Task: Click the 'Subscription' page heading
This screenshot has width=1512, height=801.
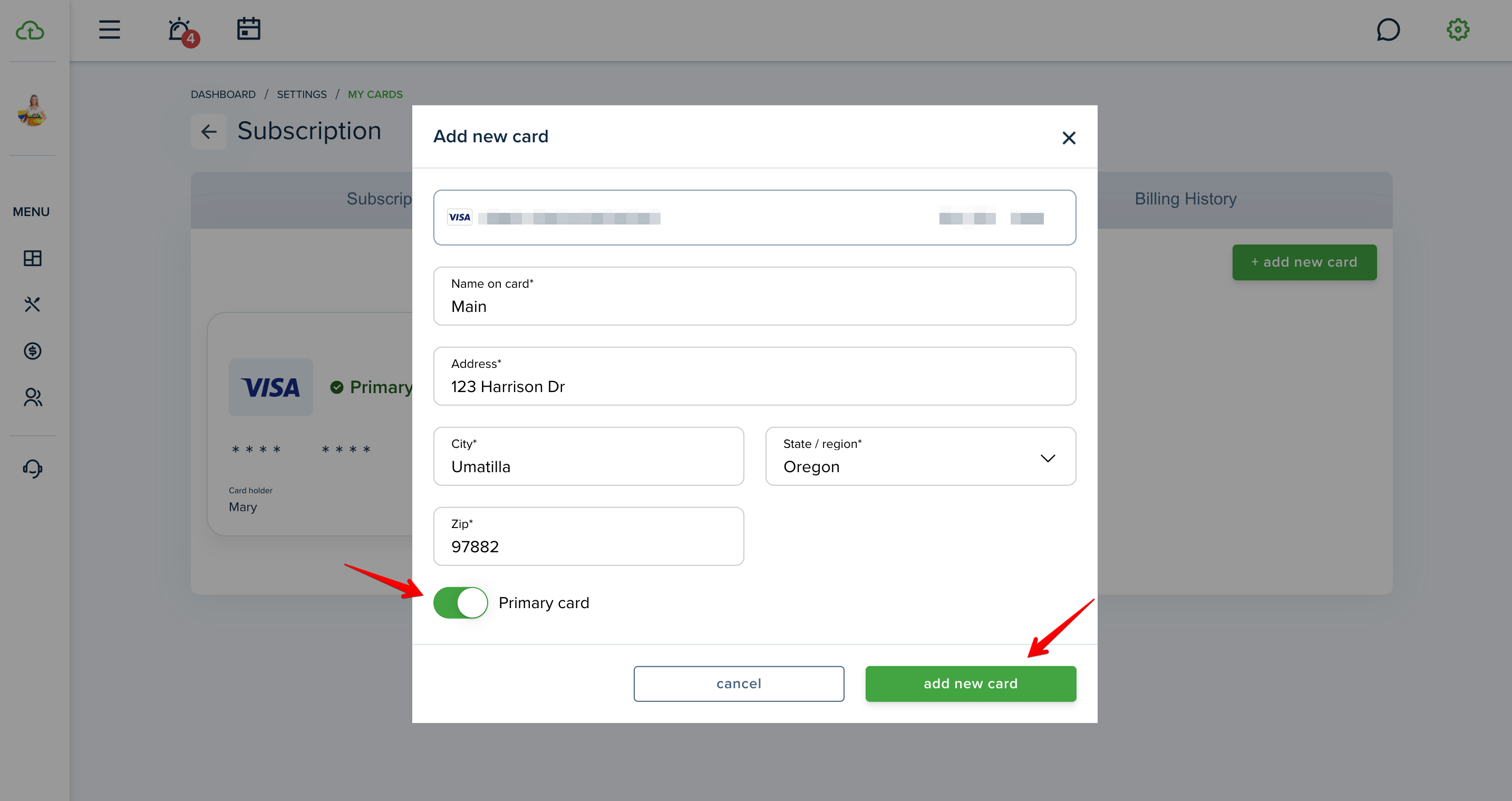Action: (x=309, y=131)
